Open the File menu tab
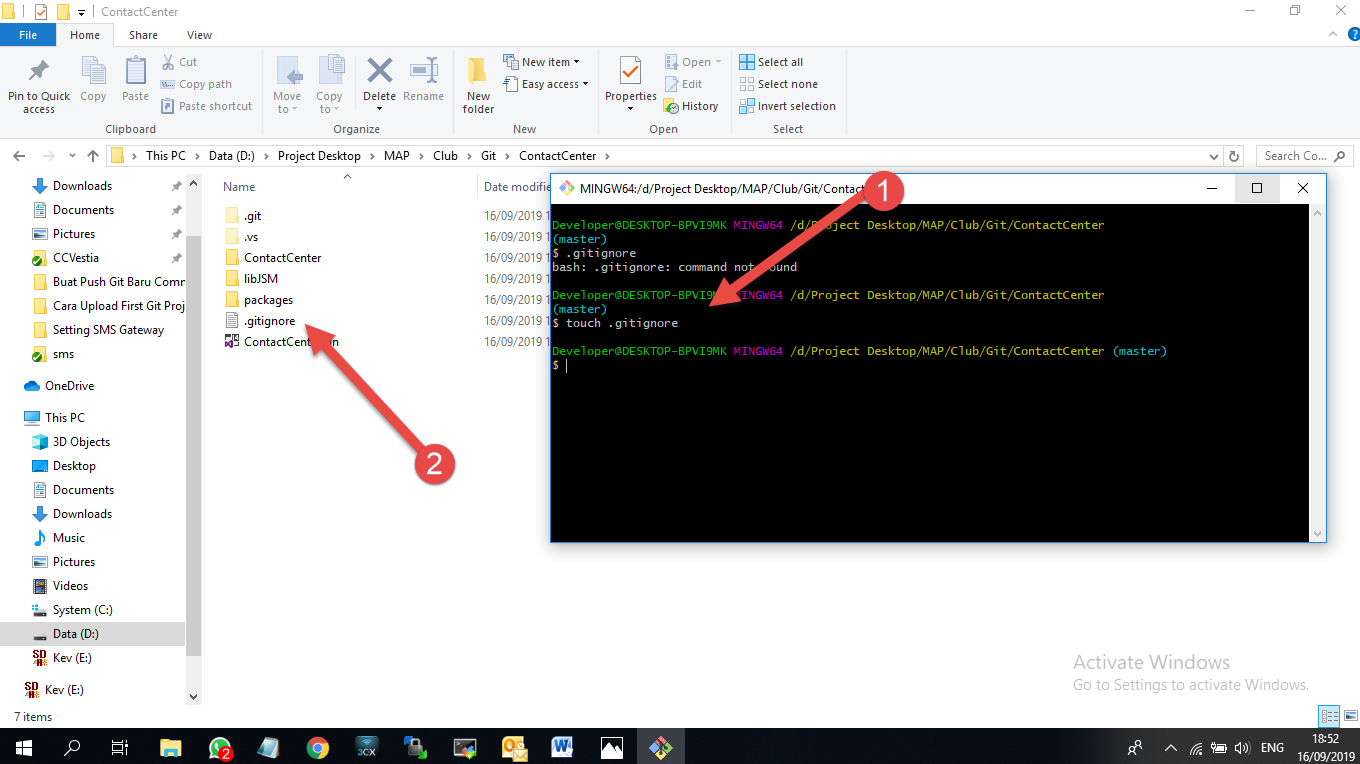 28,35
